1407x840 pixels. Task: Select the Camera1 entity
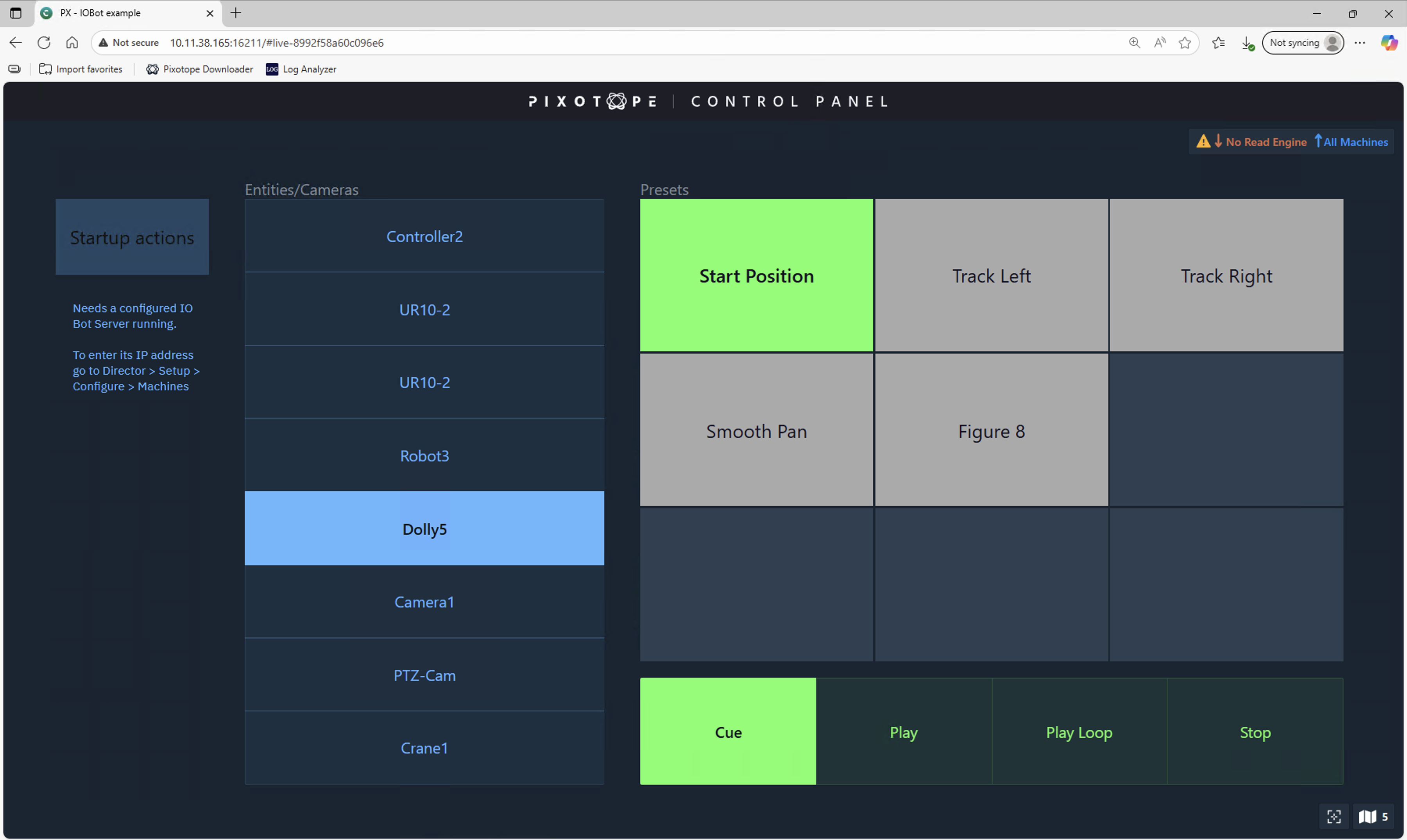click(x=424, y=602)
